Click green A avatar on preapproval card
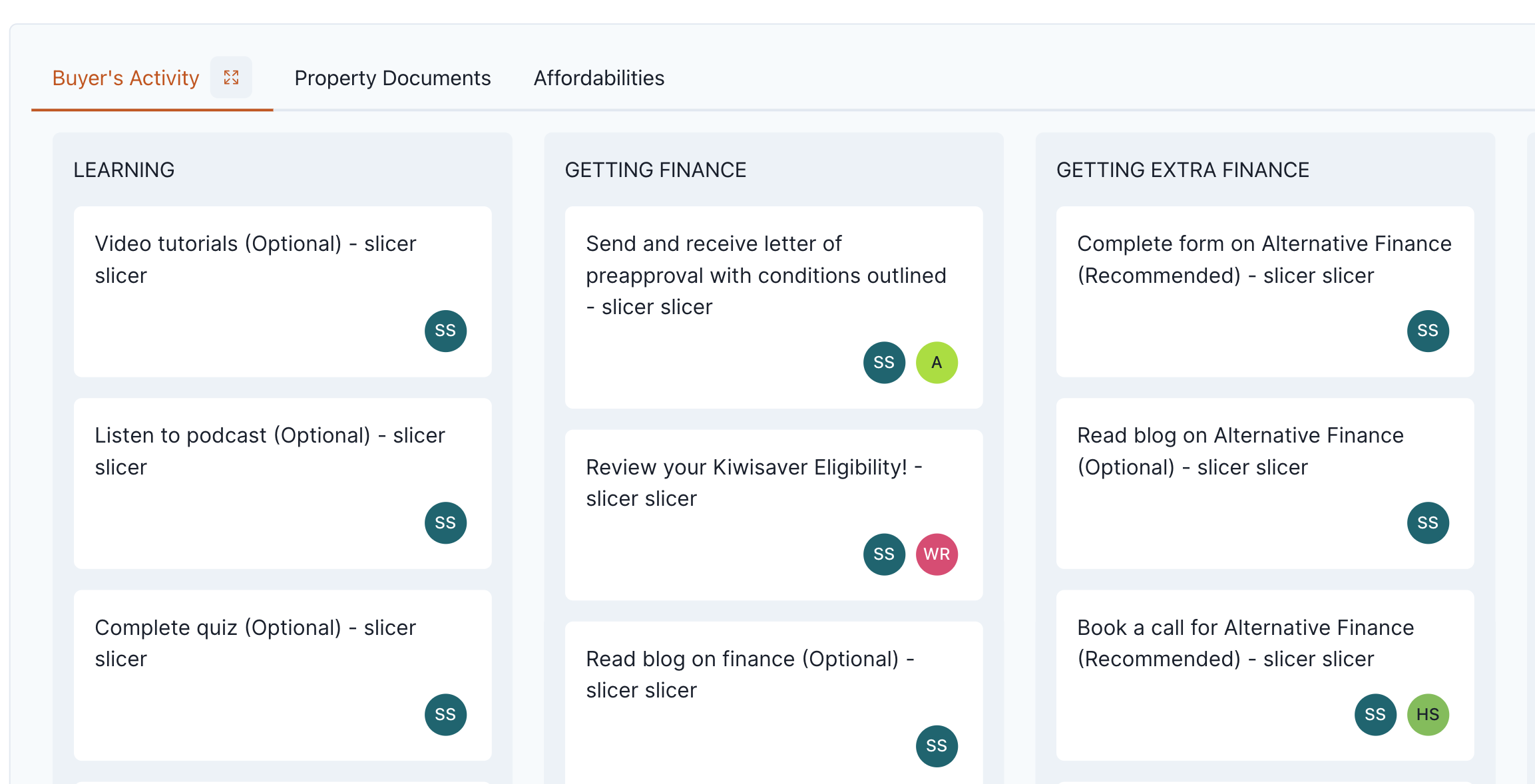 (937, 363)
